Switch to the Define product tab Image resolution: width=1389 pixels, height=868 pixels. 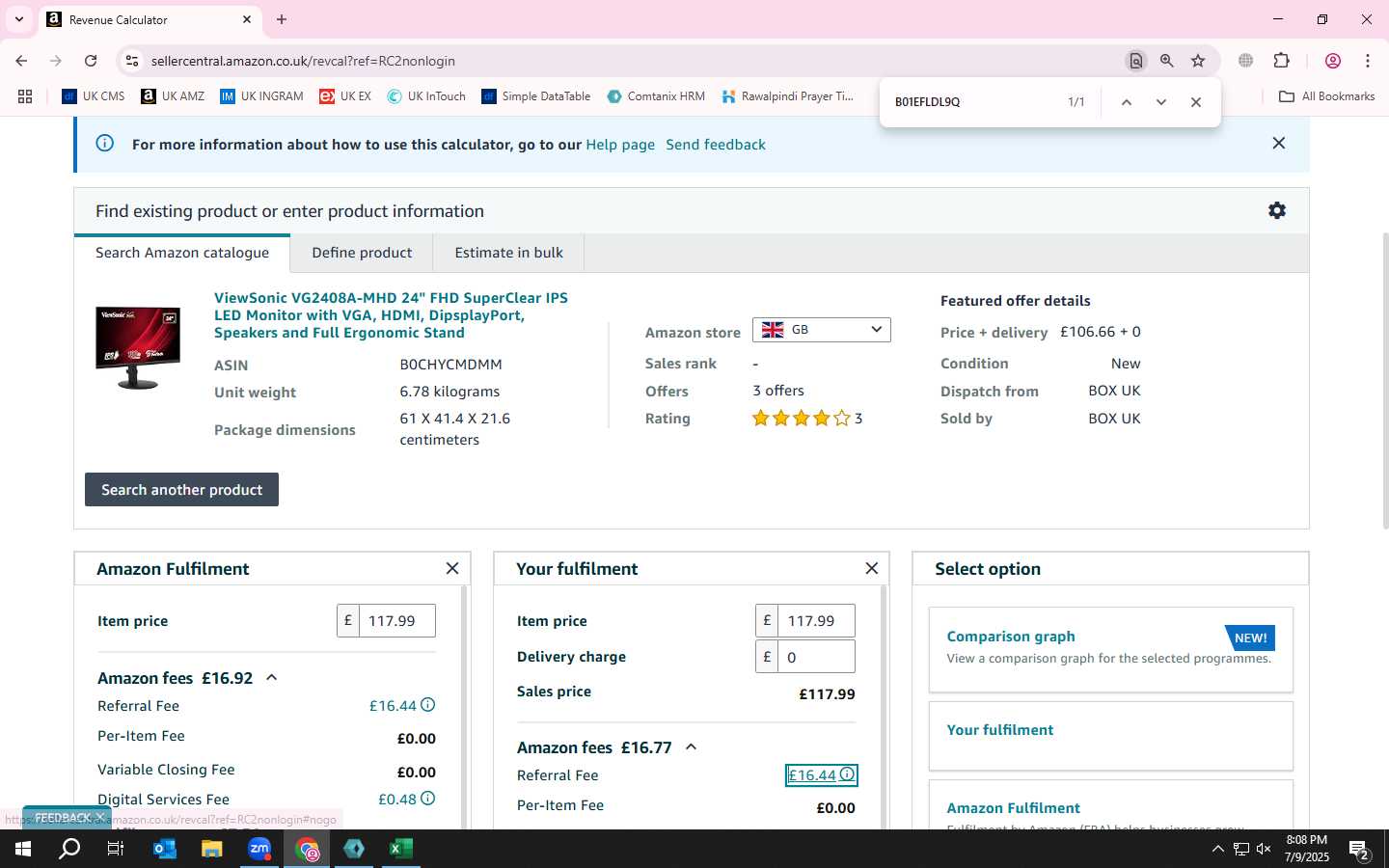[362, 253]
